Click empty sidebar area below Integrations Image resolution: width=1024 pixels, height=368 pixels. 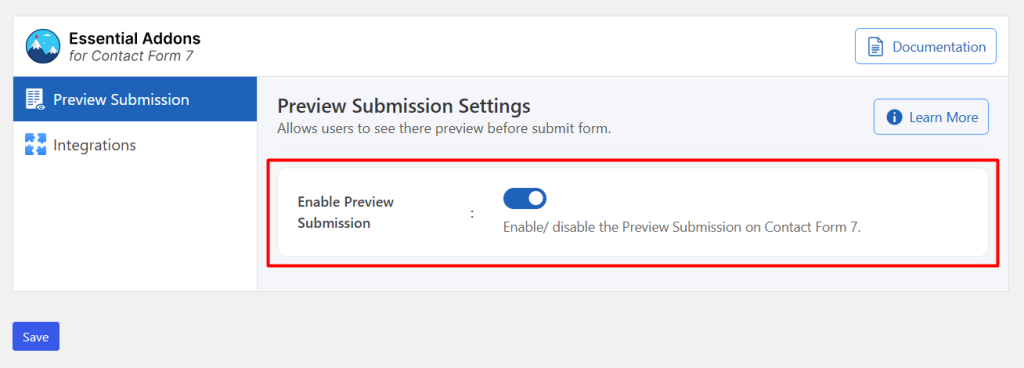(x=135, y=228)
